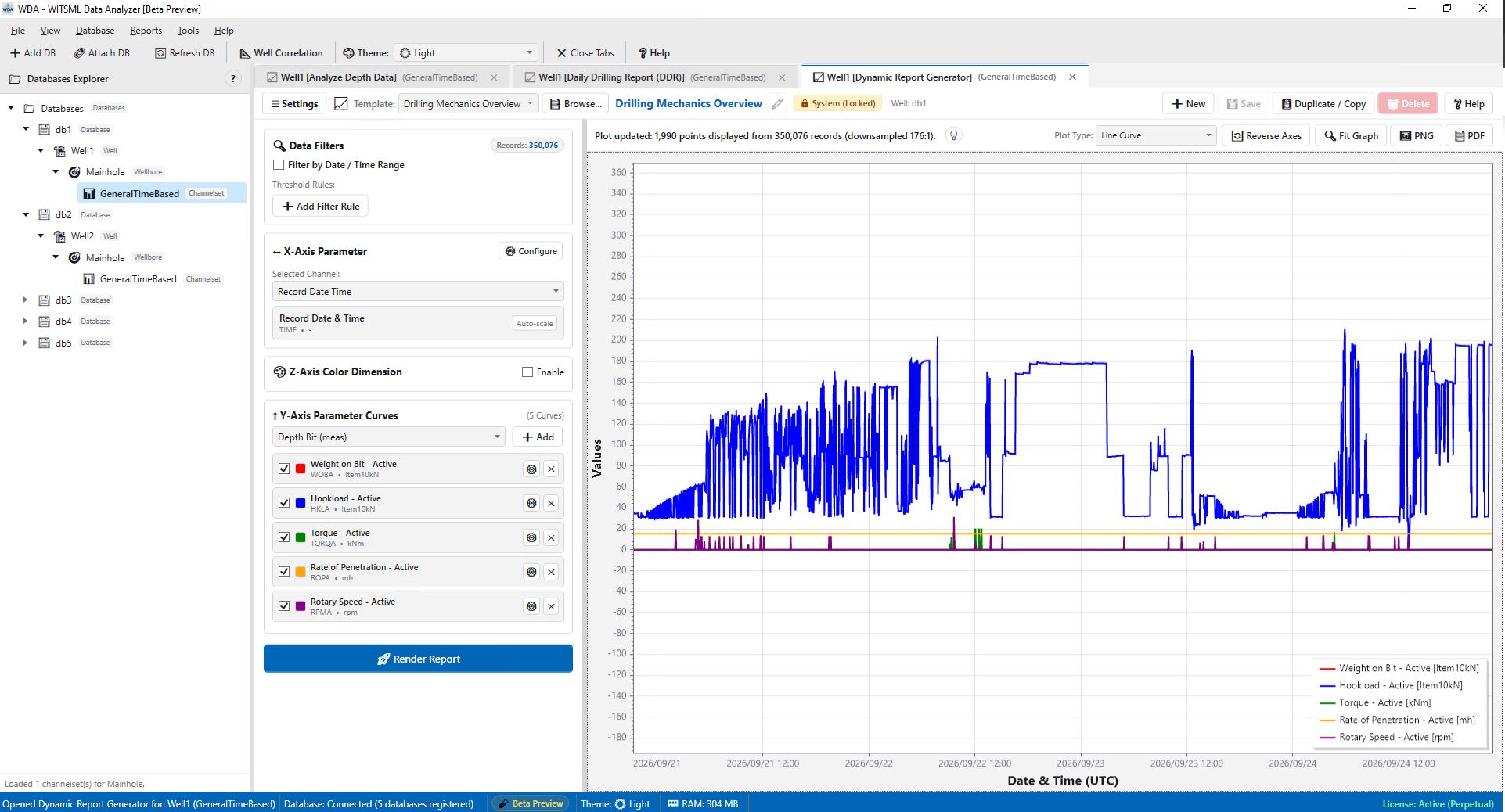Viewport: 1505px width, 812px height.
Task: Export the plot as PDF
Action: pyautogui.click(x=1470, y=135)
